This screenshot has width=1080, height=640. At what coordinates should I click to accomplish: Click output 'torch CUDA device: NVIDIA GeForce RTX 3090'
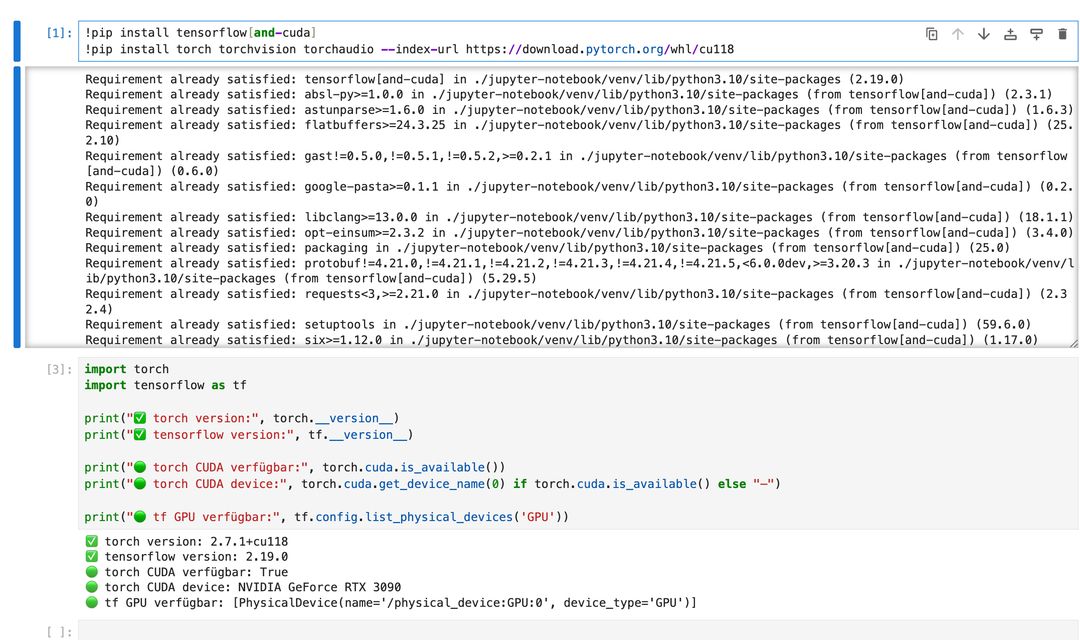point(243,587)
